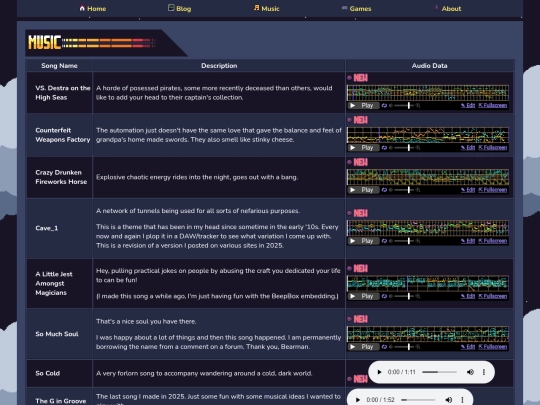The width and height of the screenshot is (540, 405).
Task: Toggle loop for Counterfeit Weapons Factory
Action: pyautogui.click(x=384, y=148)
